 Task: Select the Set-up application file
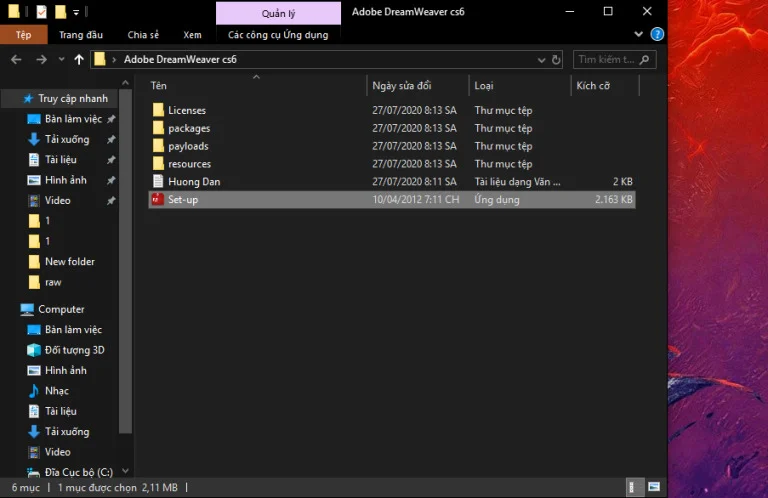pos(392,200)
